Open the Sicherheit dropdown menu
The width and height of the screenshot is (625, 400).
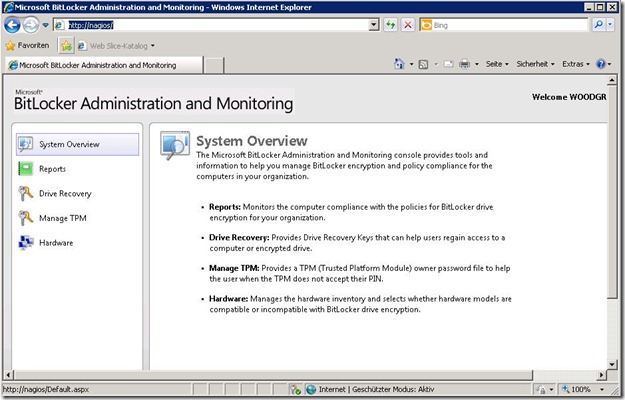pyautogui.click(x=535, y=64)
